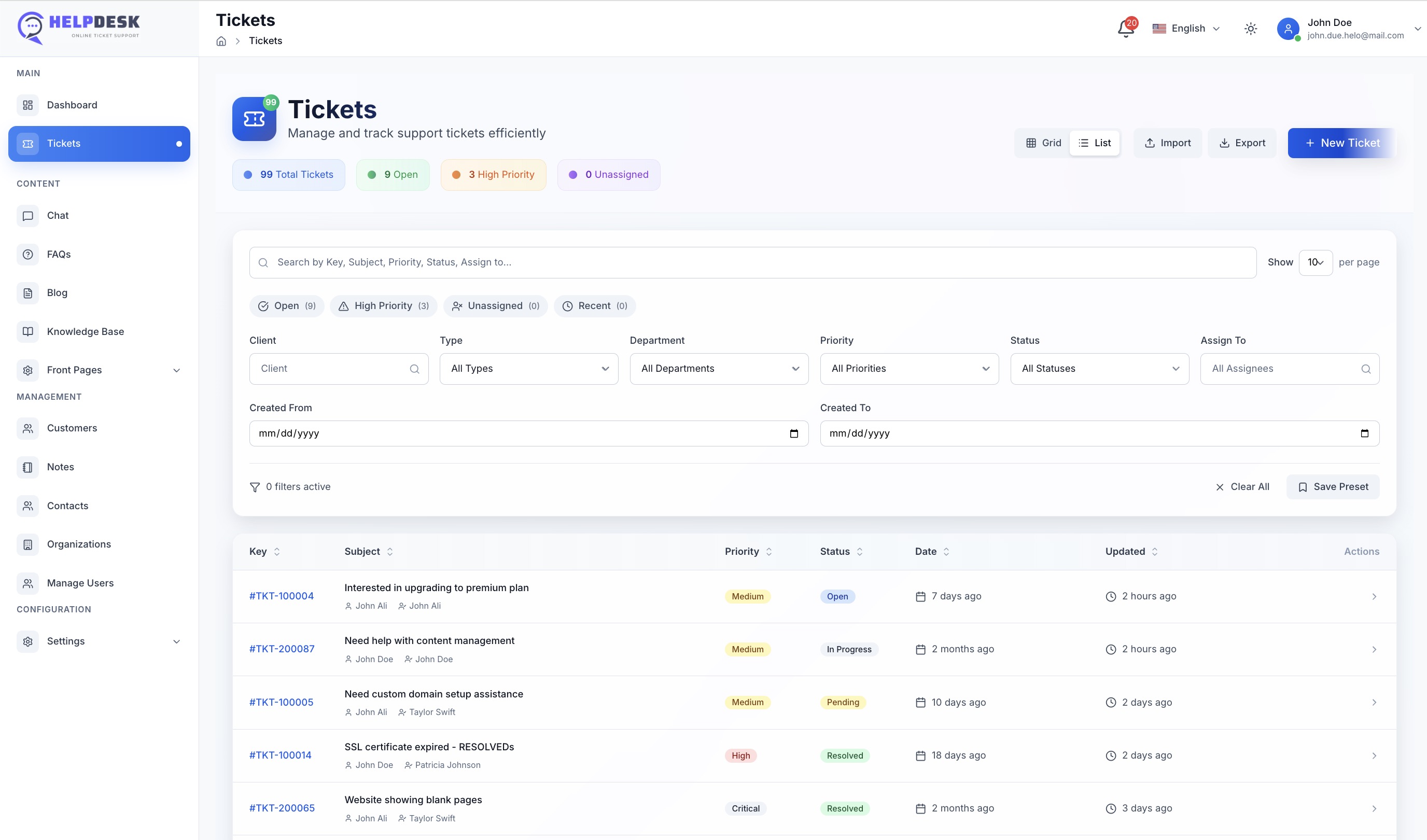Click the home breadcrumb icon
Viewport: 1427px width, 840px height.
click(221, 41)
